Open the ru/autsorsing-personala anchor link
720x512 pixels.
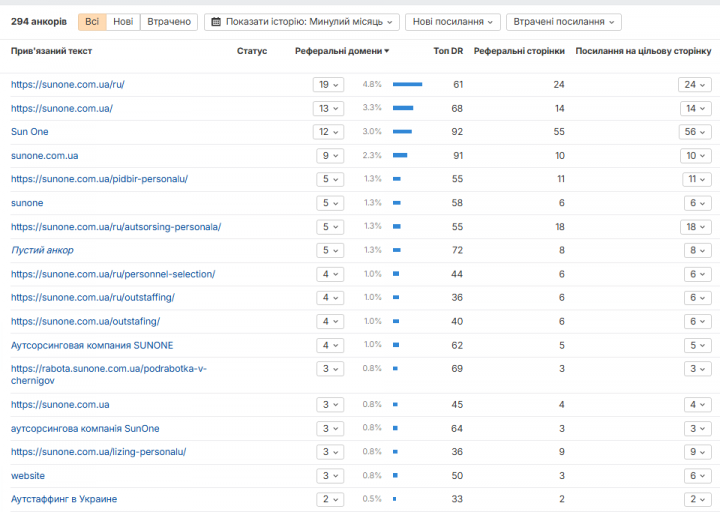click(116, 227)
